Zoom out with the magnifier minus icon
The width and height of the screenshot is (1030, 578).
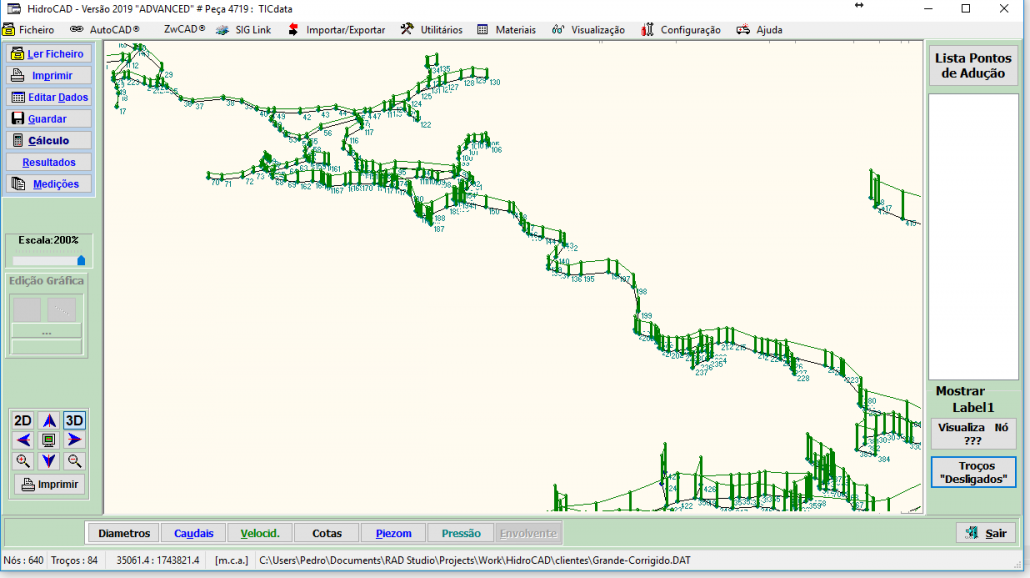click(x=75, y=461)
